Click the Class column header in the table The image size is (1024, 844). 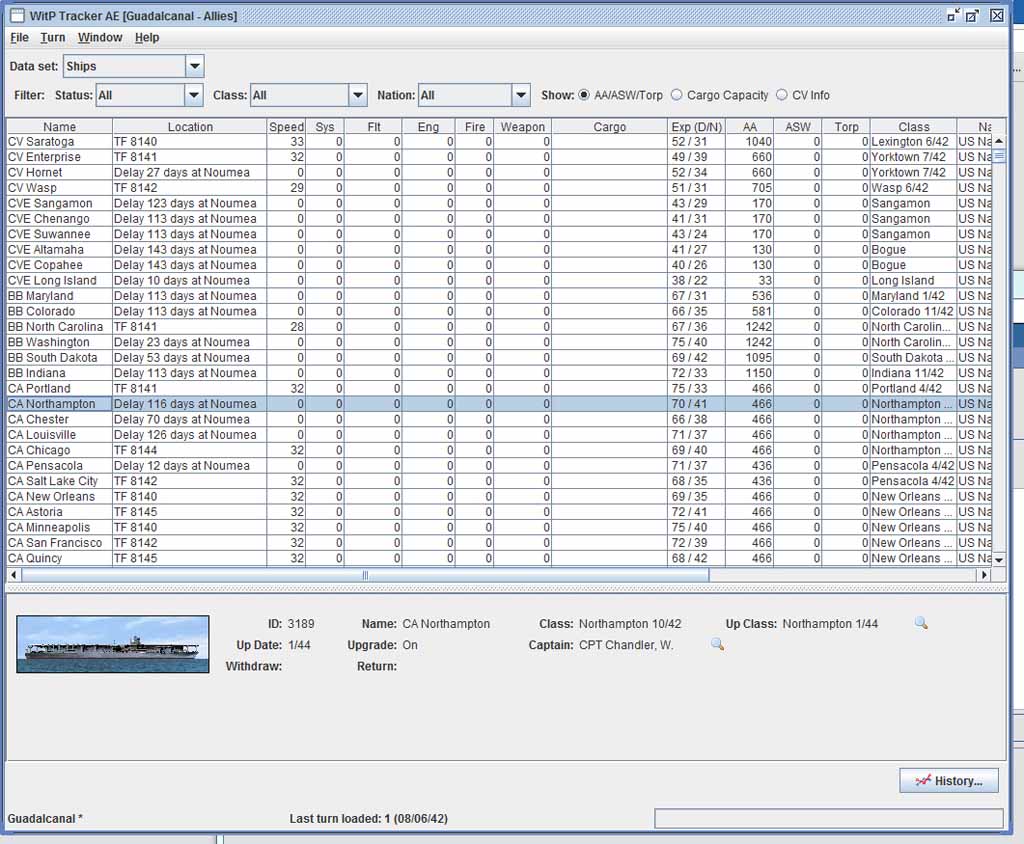click(914, 127)
